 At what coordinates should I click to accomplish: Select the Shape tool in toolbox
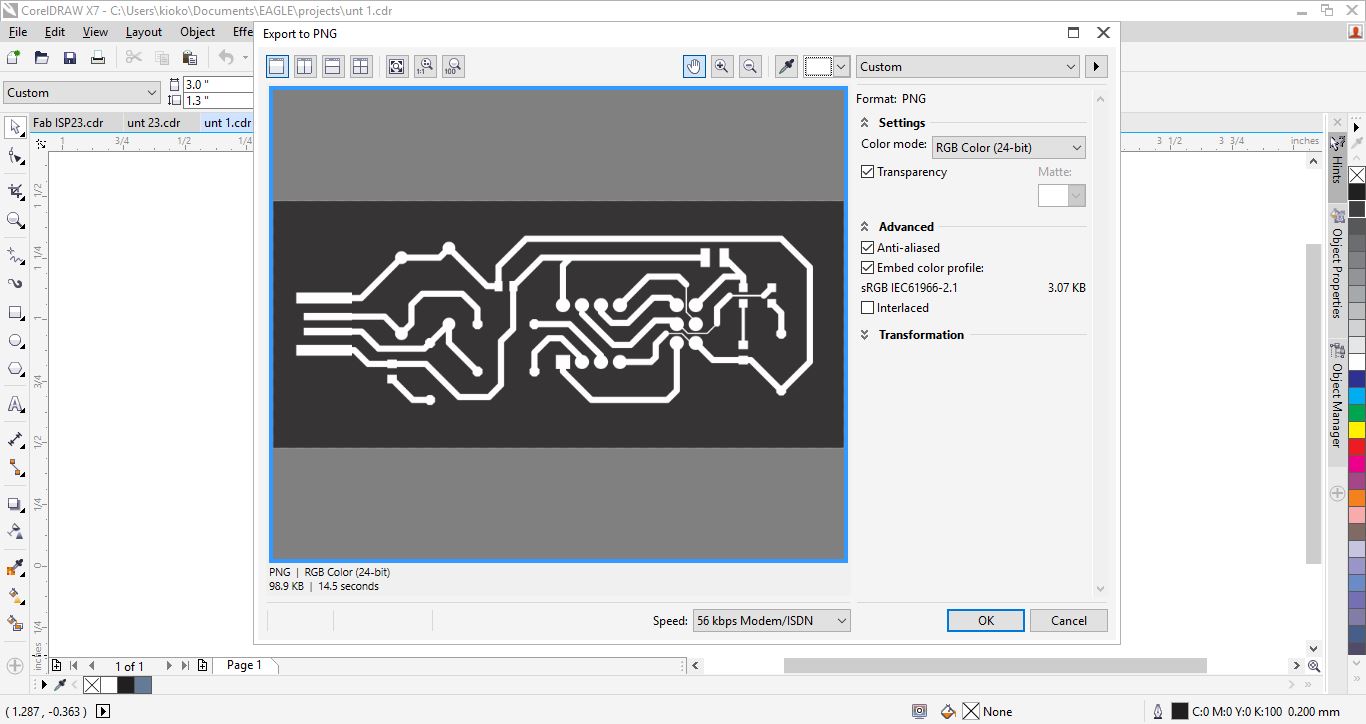(x=16, y=156)
